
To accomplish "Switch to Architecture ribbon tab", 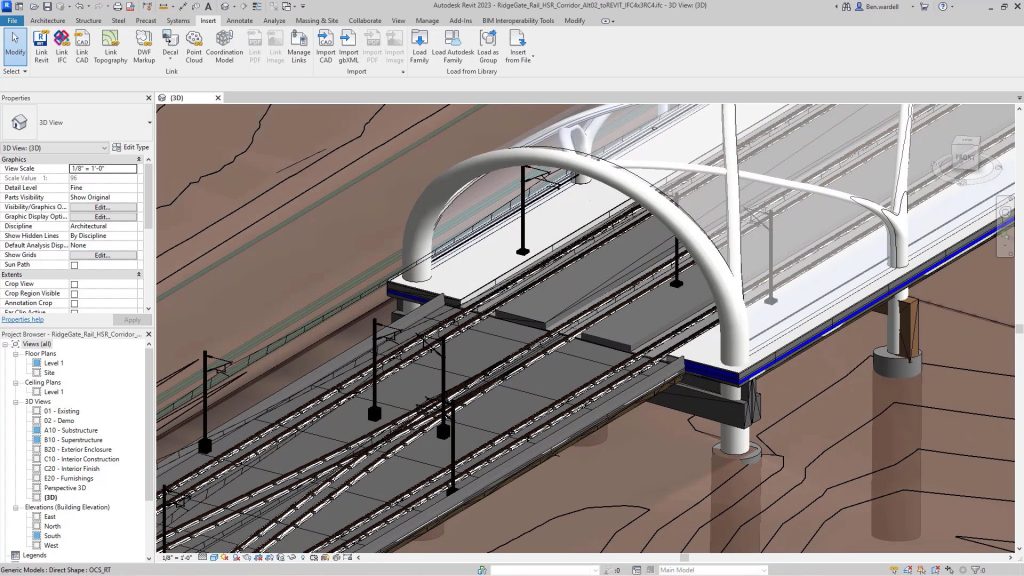I will tap(48, 21).
